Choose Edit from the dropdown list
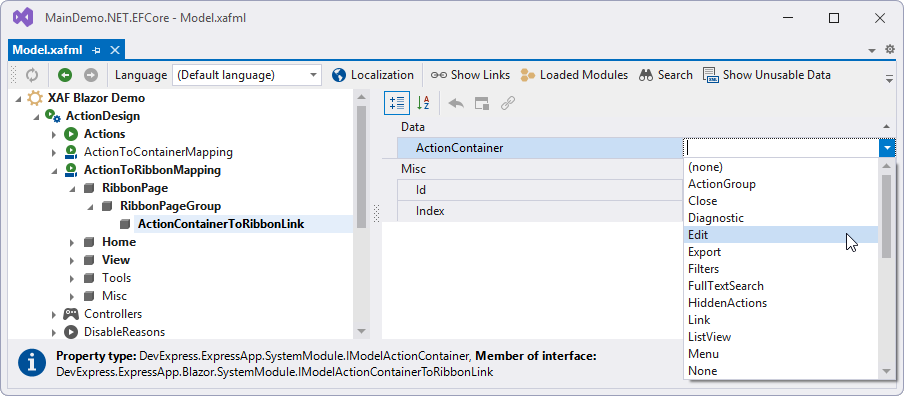Viewport: 904px width, 396px height. tap(781, 235)
